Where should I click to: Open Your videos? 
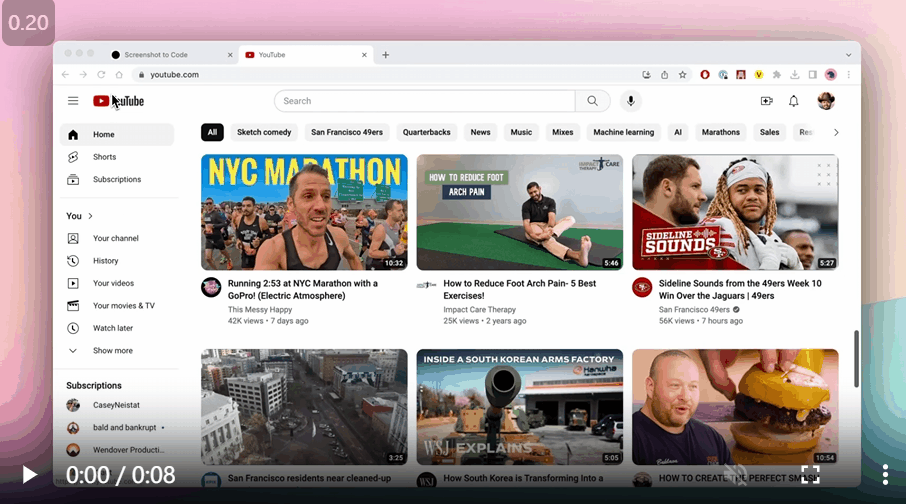click(x=117, y=283)
